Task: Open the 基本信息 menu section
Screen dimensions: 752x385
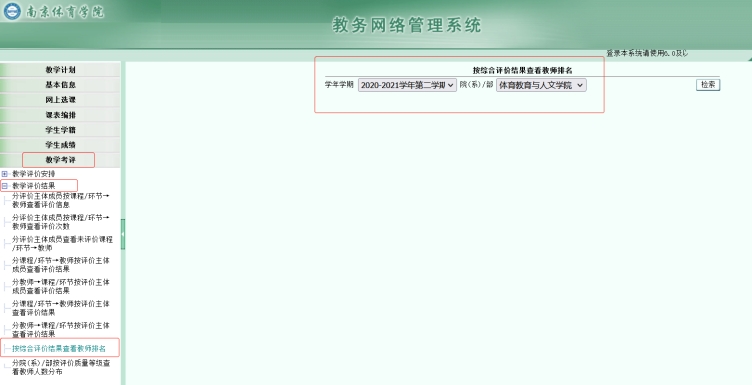Action: [x=60, y=84]
